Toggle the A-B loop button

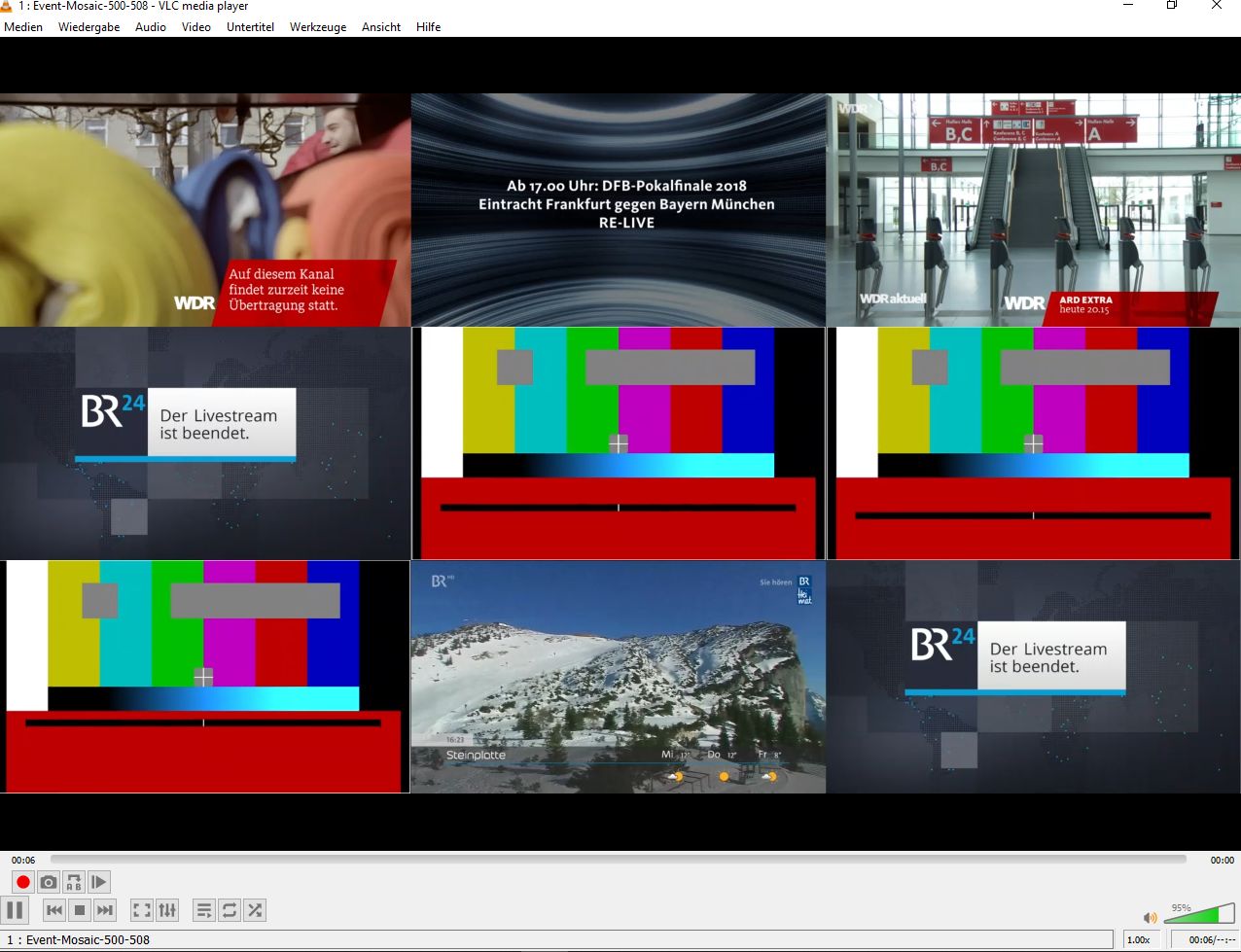point(74,882)
